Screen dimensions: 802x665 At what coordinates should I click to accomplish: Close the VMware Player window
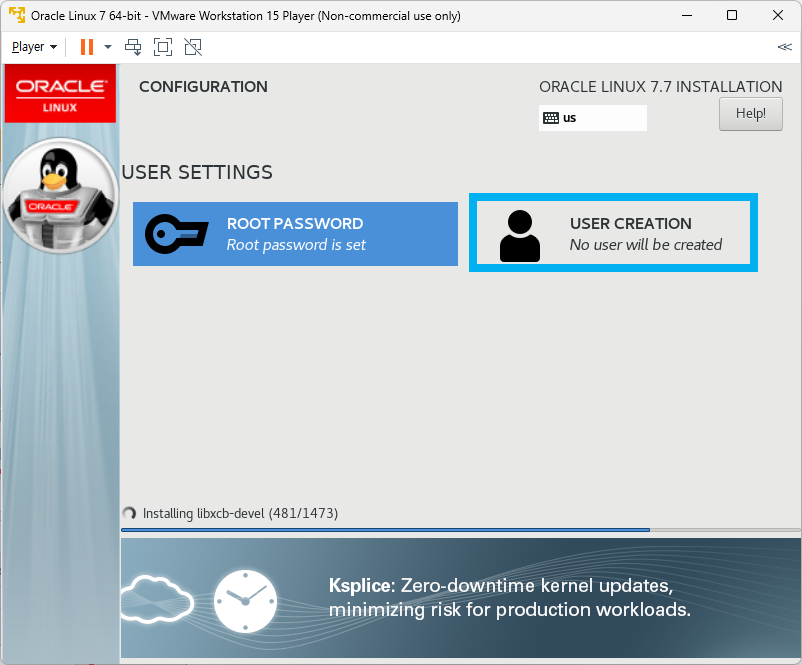778,15
